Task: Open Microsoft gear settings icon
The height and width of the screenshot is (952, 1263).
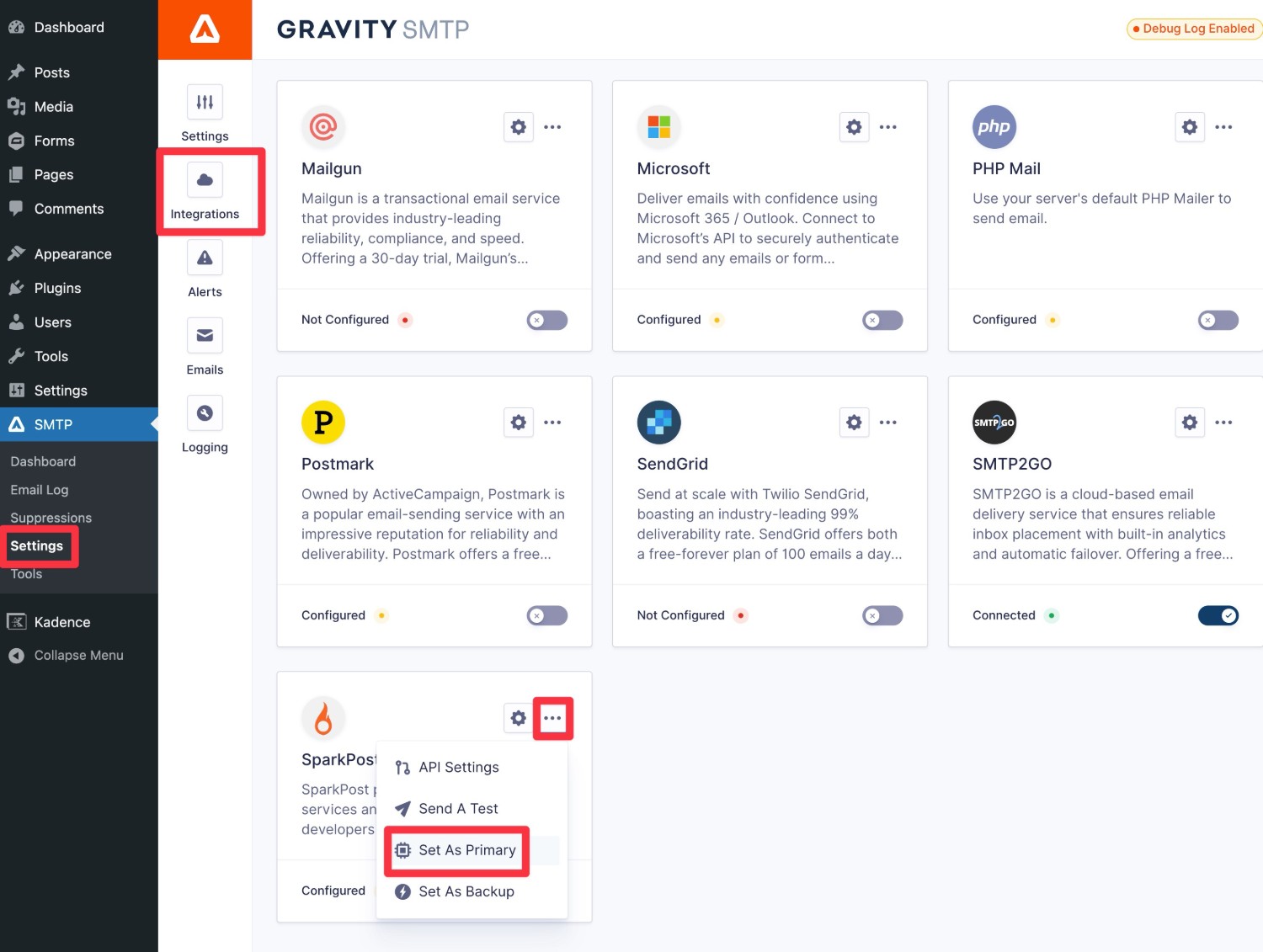Action: (x=854, y=127)
